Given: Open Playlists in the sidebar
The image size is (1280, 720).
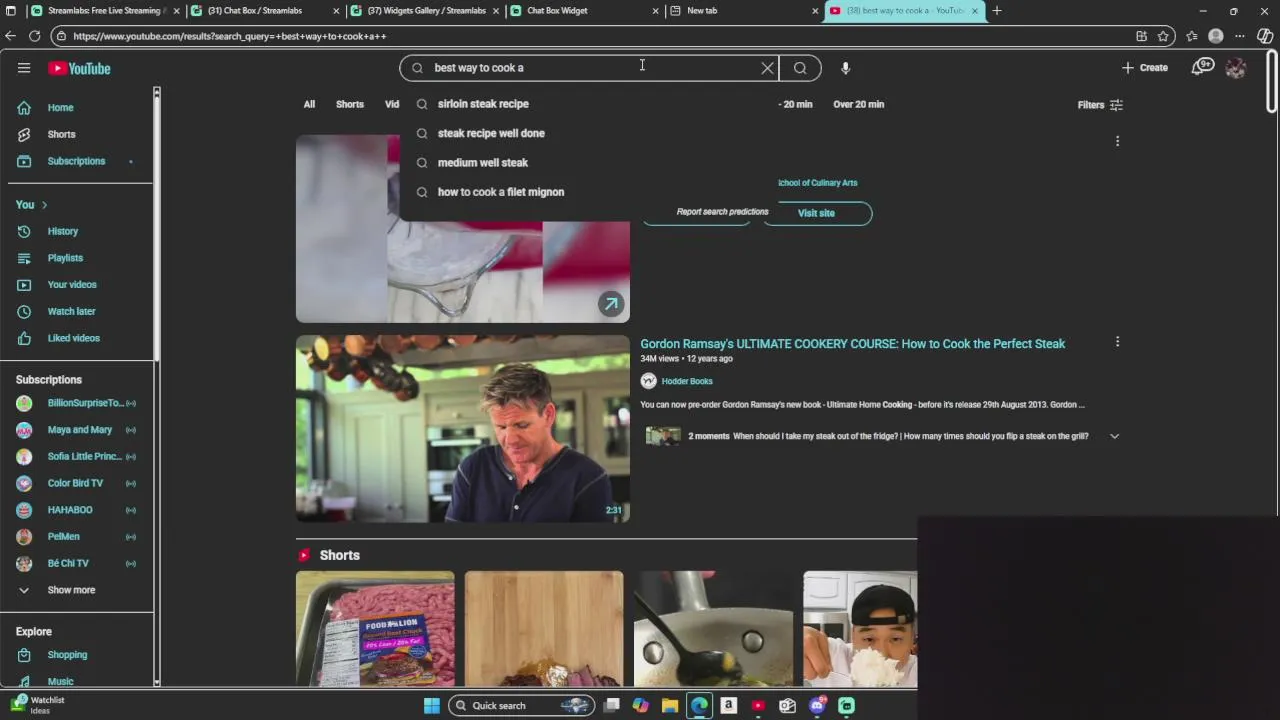Looking at the screenshot, I should 65,258.
